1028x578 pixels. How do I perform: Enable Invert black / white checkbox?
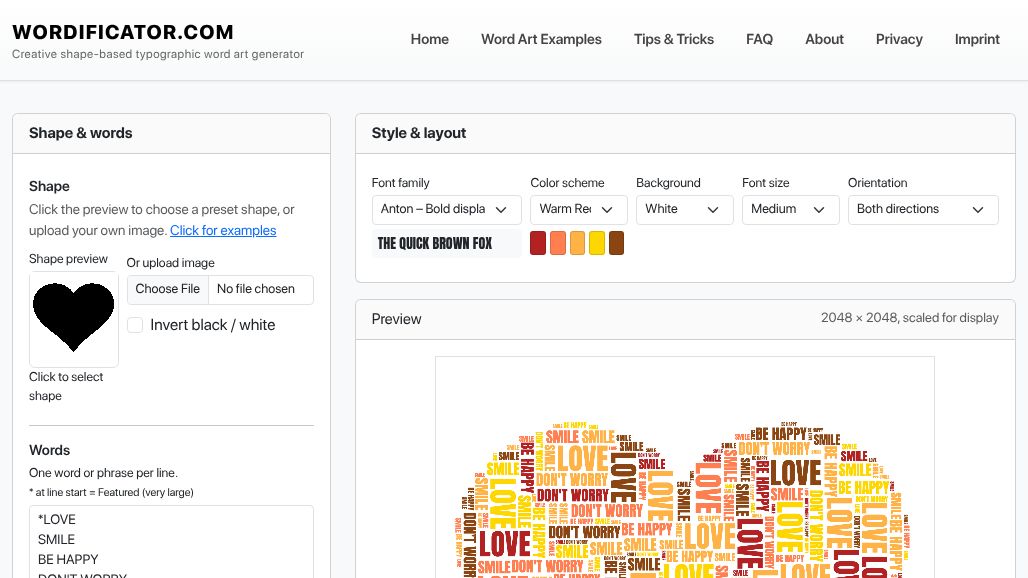coord(135,325)
